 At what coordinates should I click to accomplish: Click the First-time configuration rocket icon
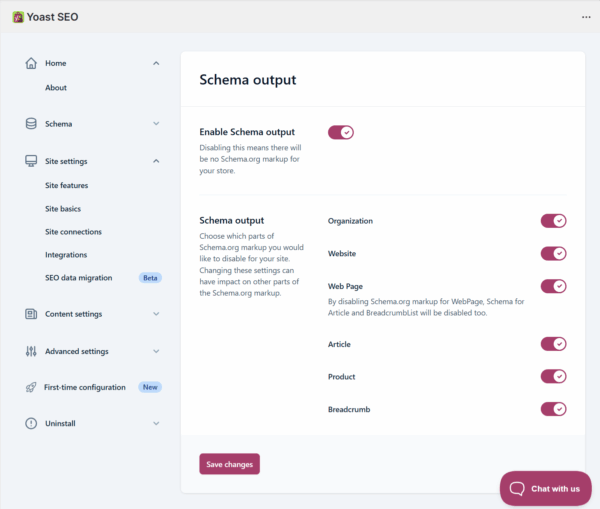(x=31, y=387)
